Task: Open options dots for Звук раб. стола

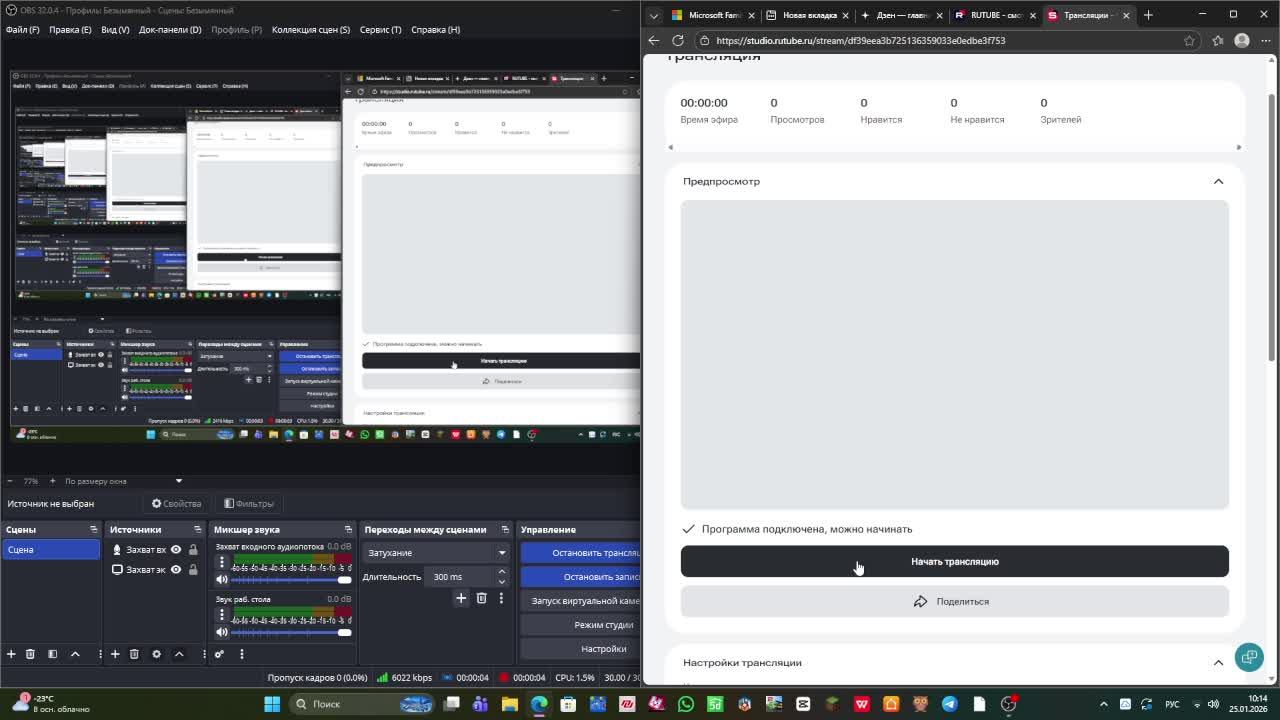Action: tap(222, 614)
